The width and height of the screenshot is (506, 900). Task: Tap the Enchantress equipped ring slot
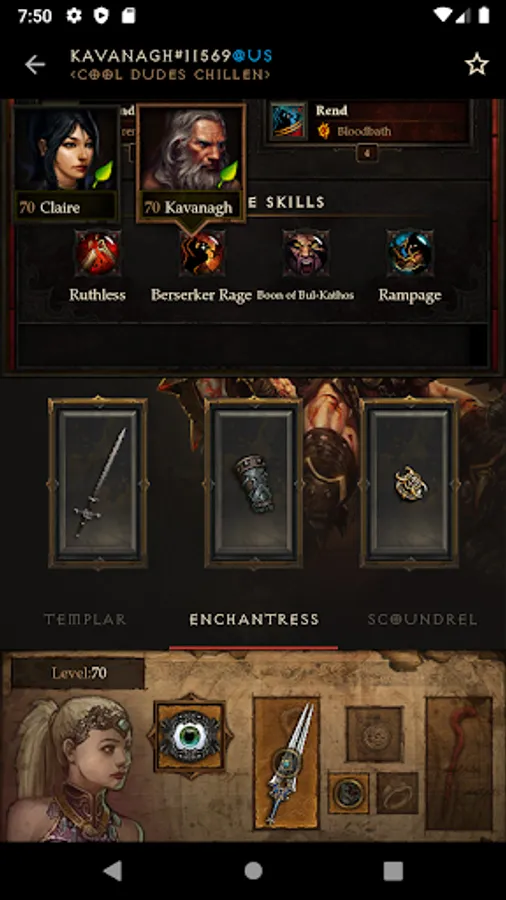click(348, 793)
